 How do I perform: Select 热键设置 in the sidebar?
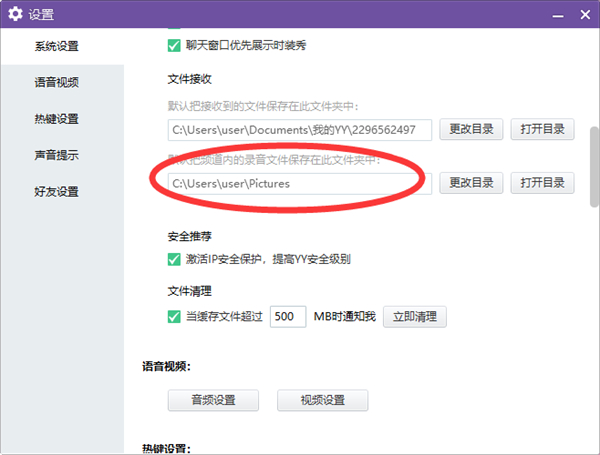[x=56, y=119]
